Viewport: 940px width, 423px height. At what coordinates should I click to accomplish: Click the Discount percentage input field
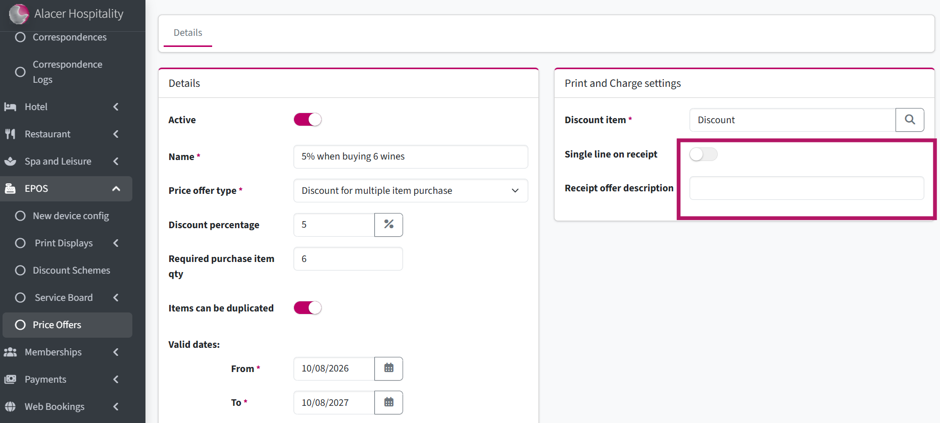[x=334, y=225]
